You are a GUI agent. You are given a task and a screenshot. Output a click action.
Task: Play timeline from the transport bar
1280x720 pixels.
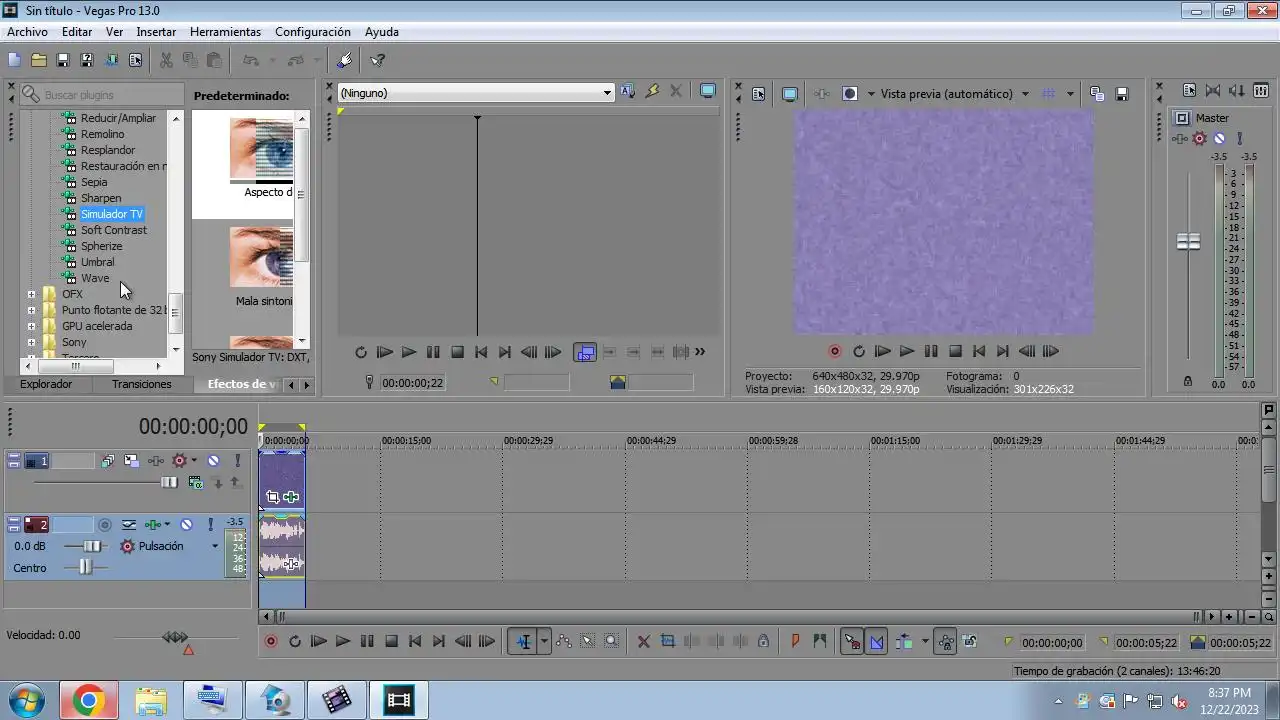pos(343,642)
